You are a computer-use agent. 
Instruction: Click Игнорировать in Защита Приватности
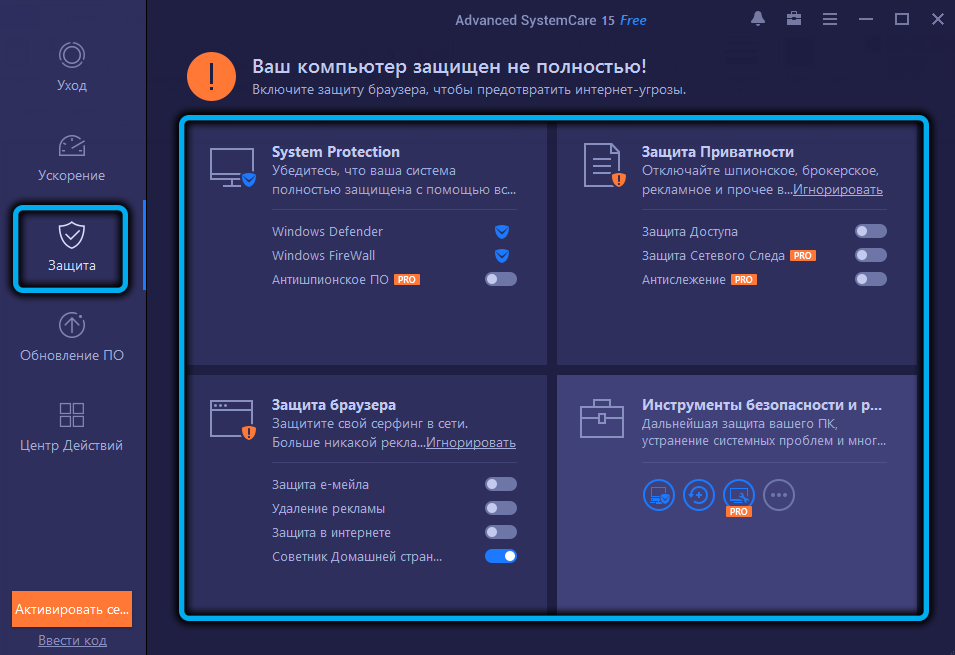837,189
